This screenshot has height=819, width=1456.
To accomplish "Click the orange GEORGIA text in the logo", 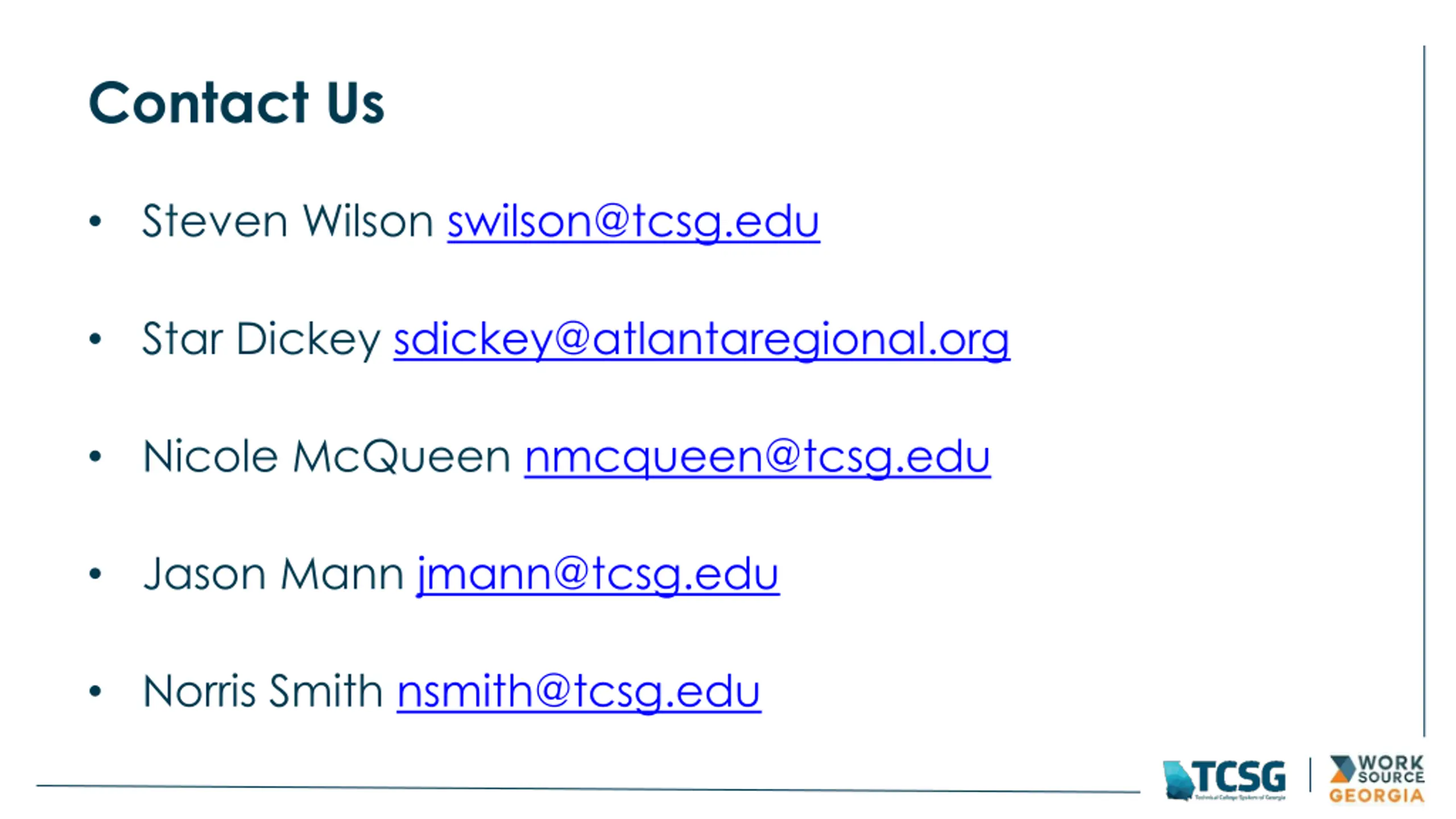I will 1376,795.
